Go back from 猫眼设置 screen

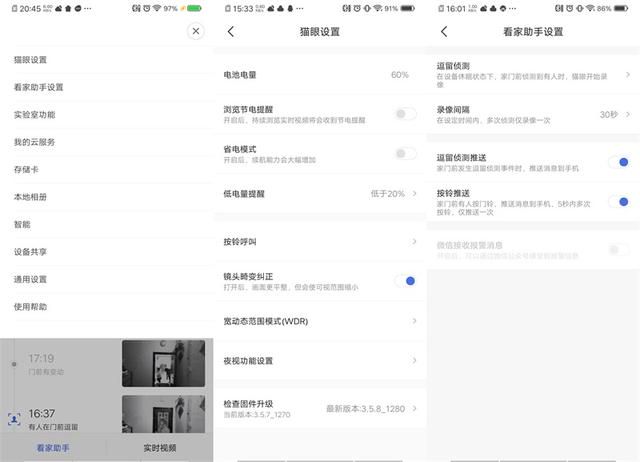pos(231,31)
